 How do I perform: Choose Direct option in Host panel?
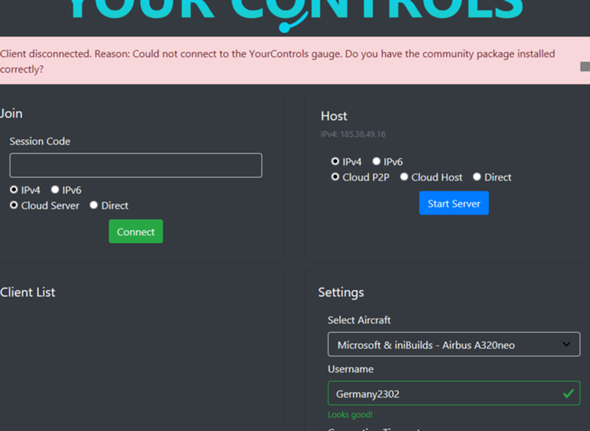click(477, 177)
